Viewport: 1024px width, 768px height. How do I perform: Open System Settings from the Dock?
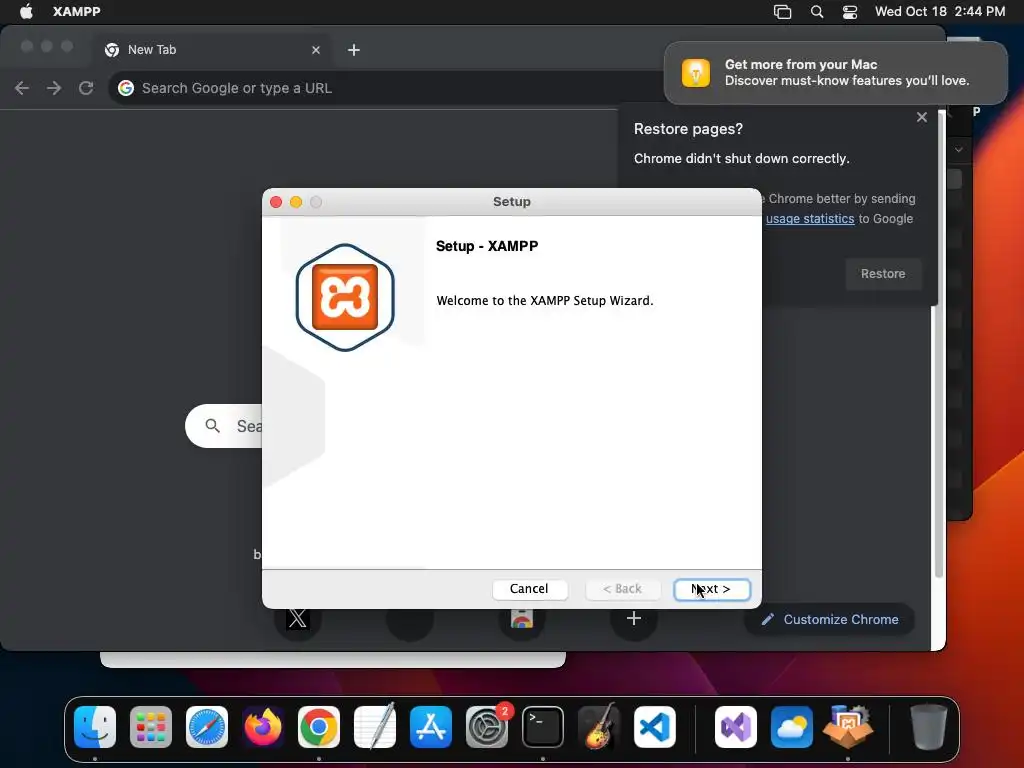(487, 727)
